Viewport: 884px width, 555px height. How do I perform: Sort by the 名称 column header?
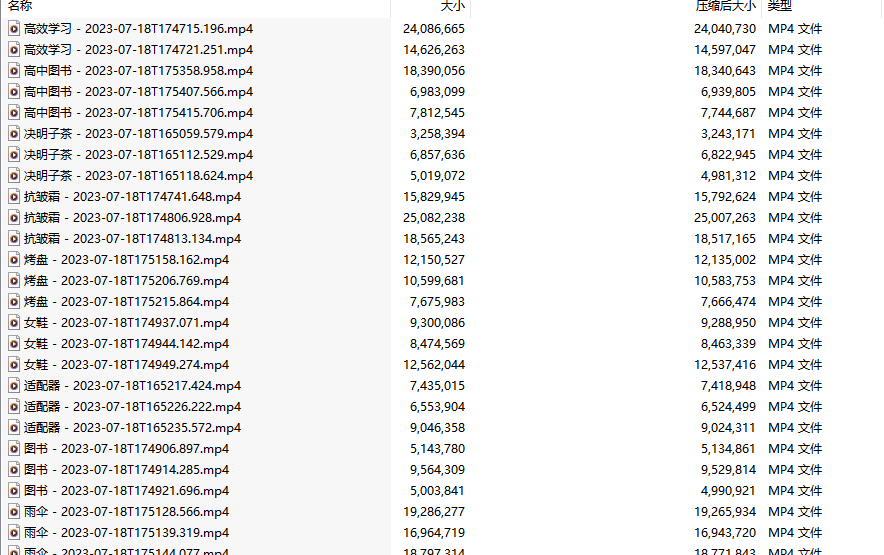[x=20, y=6]
